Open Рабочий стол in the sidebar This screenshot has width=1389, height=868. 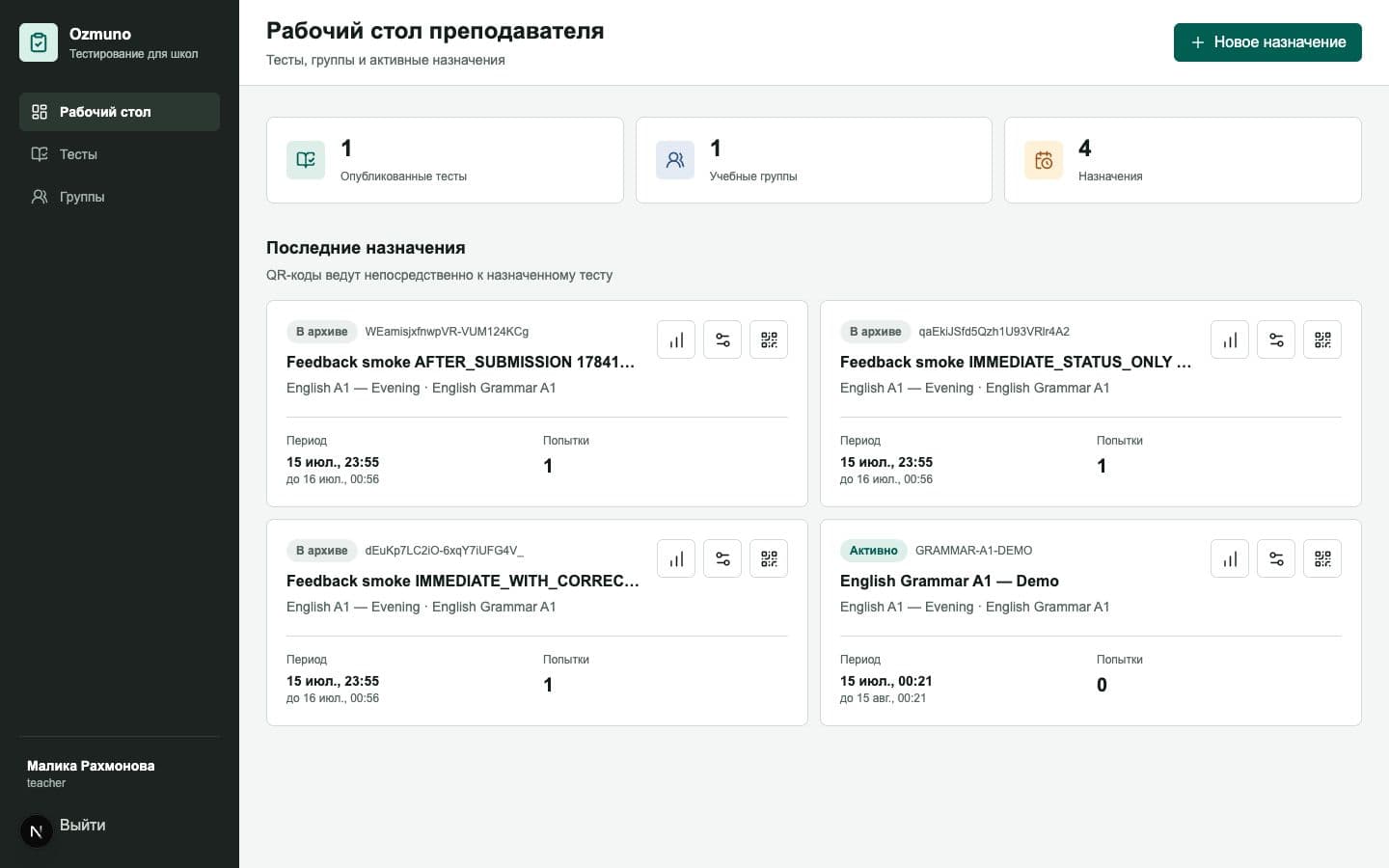click(x=120, y=112)
